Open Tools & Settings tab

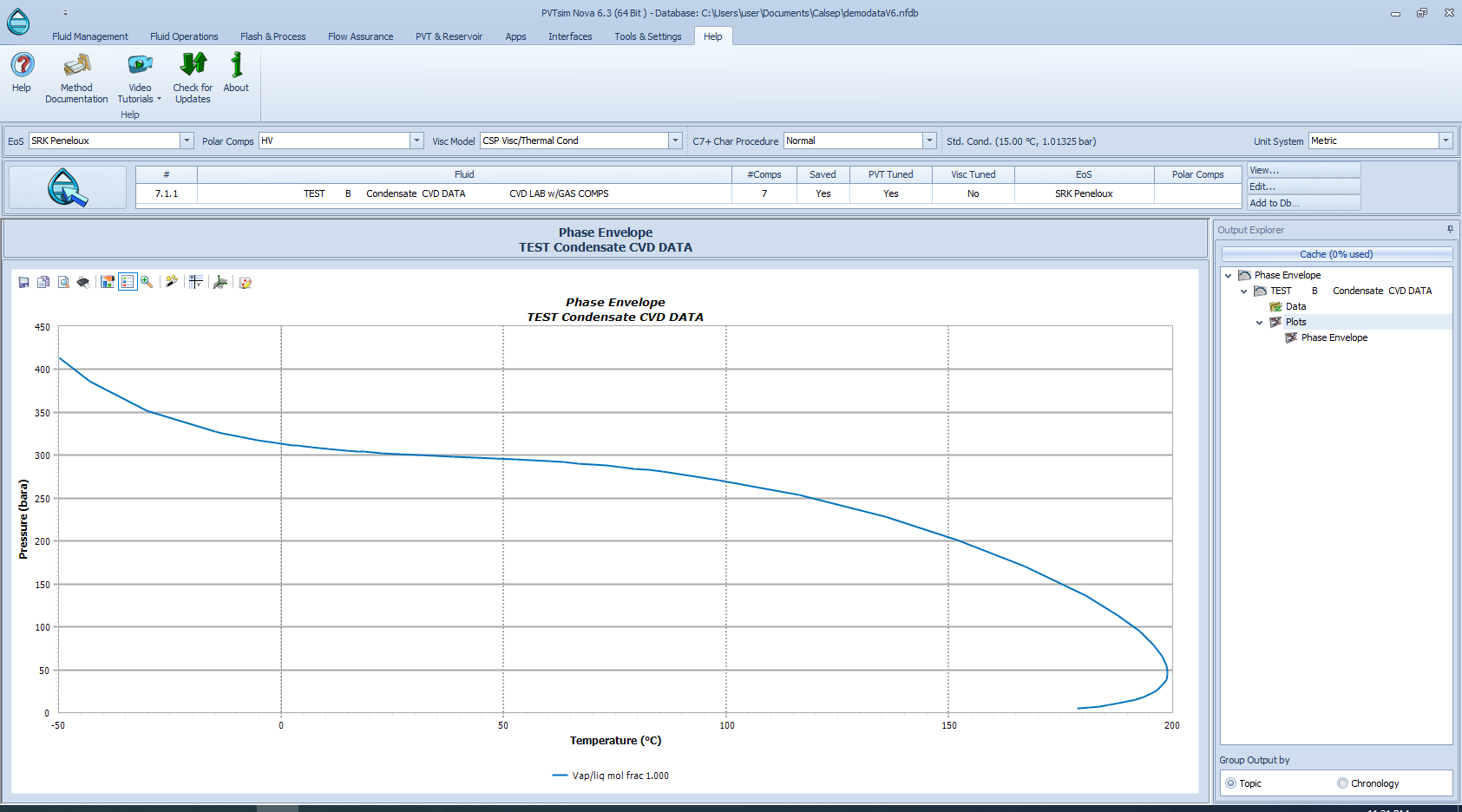(x=648, y=36)
